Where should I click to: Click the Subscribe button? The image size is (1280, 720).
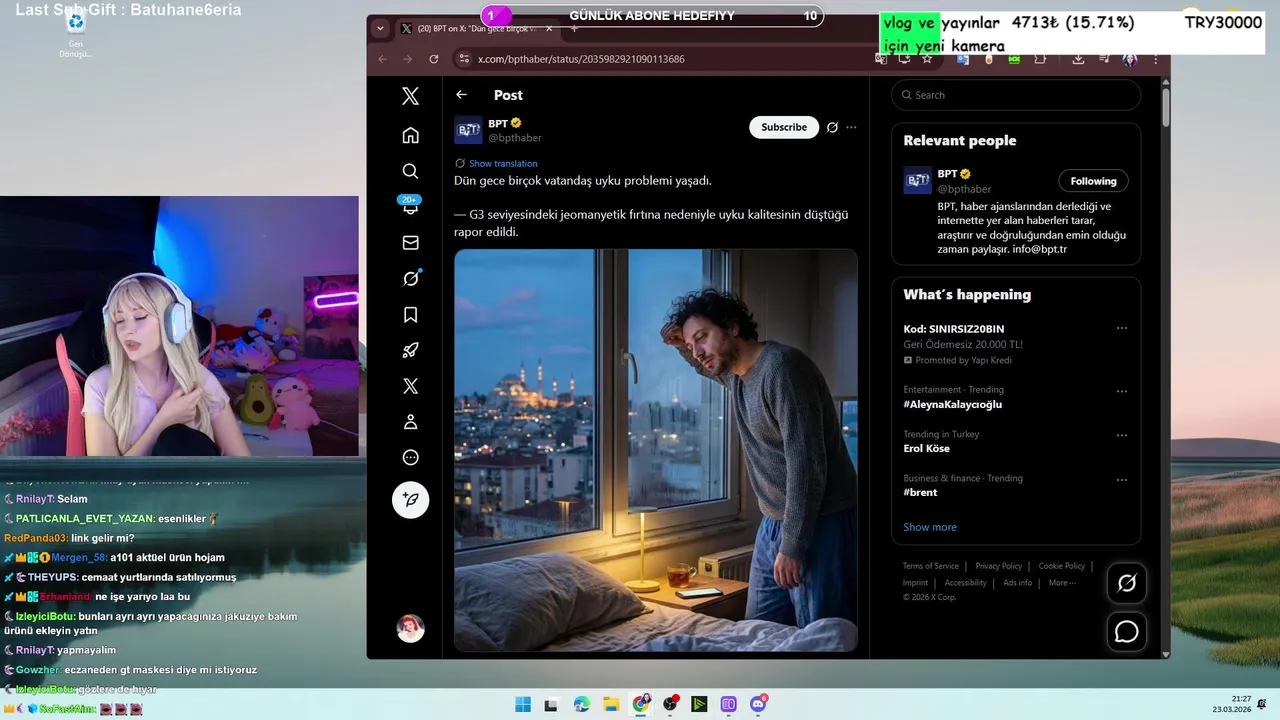[x=784, y=127]
